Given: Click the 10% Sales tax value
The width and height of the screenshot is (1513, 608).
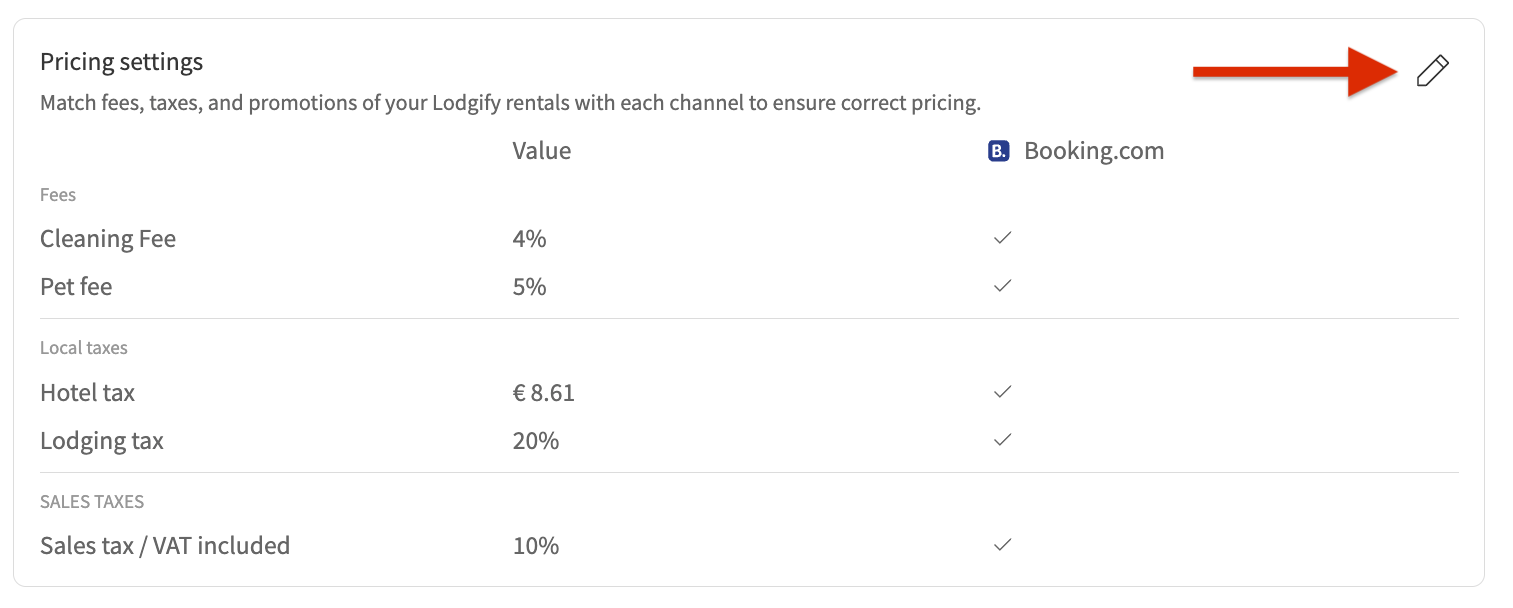Looking at the screenshot, I should [x=535, y=546].
